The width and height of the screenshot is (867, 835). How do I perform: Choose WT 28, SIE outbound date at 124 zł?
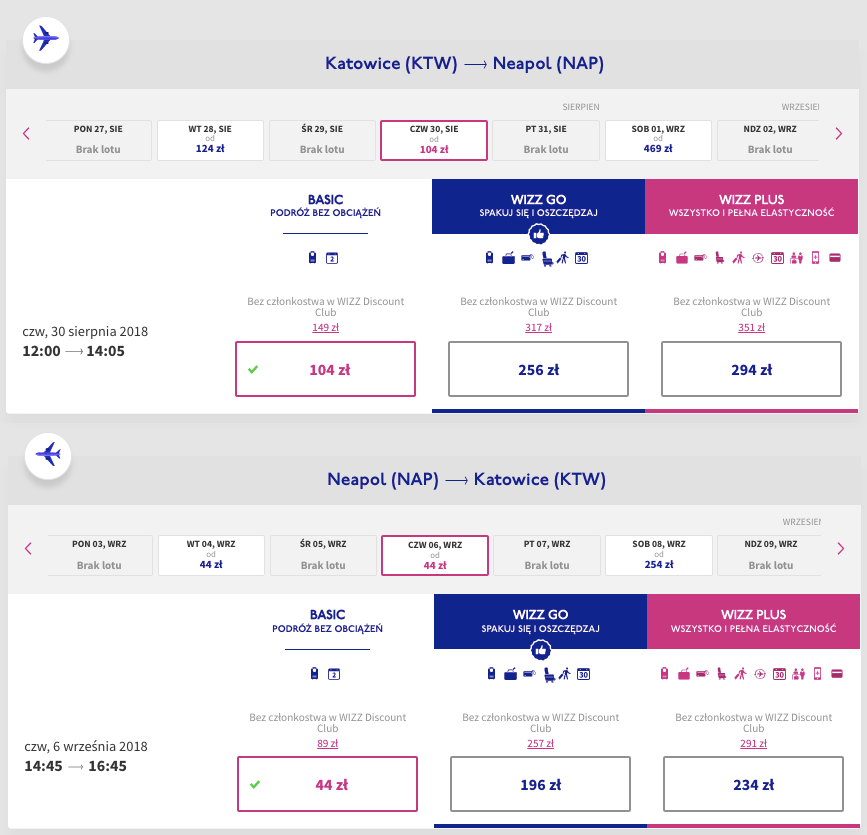pyautogui.click(x=210, y=140)
